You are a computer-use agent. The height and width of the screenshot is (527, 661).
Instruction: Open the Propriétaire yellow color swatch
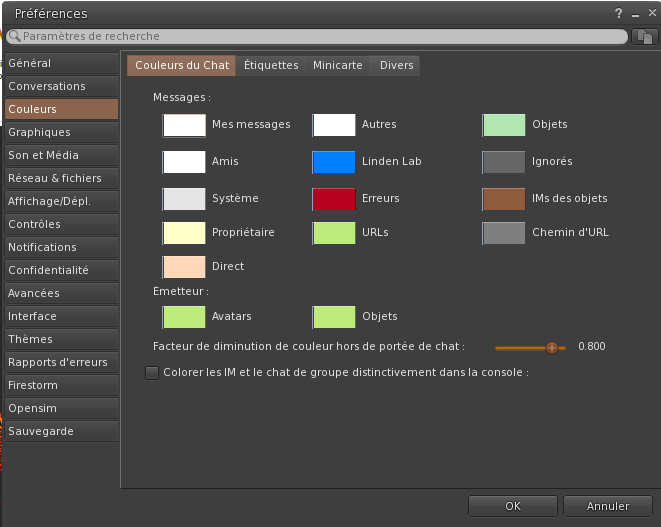point(185,233)
